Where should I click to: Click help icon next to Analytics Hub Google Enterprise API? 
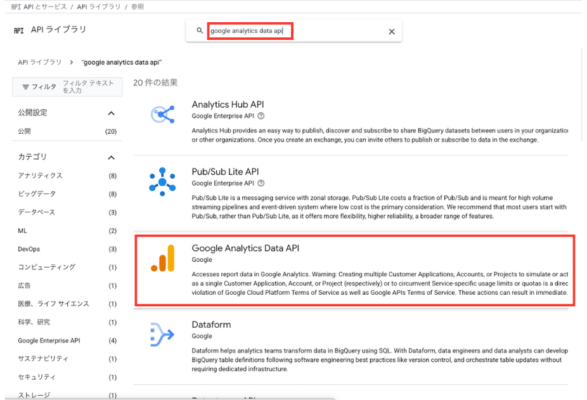[261, 116]
